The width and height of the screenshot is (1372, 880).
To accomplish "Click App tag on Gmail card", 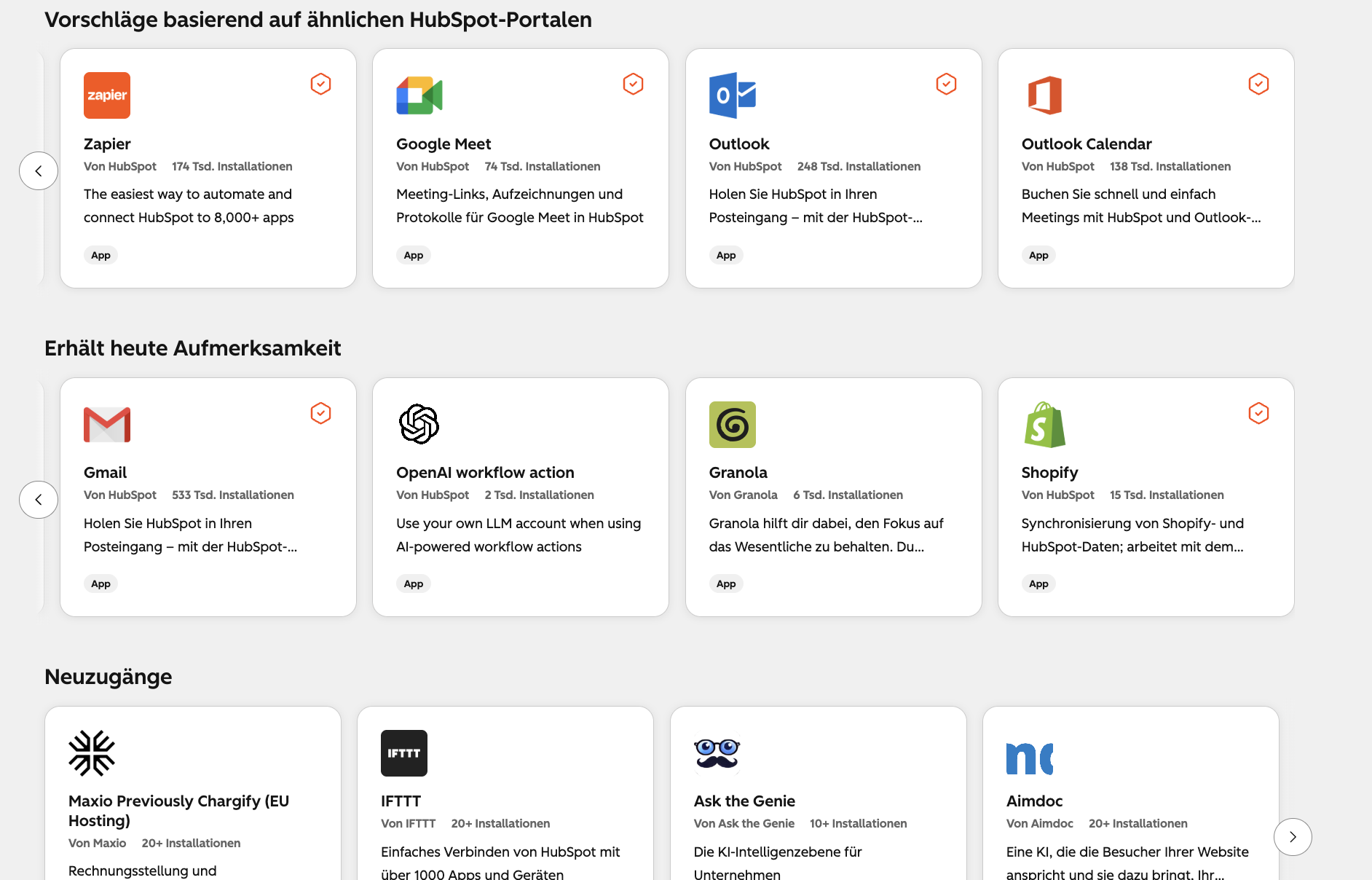I will click(x=100, y=584).
